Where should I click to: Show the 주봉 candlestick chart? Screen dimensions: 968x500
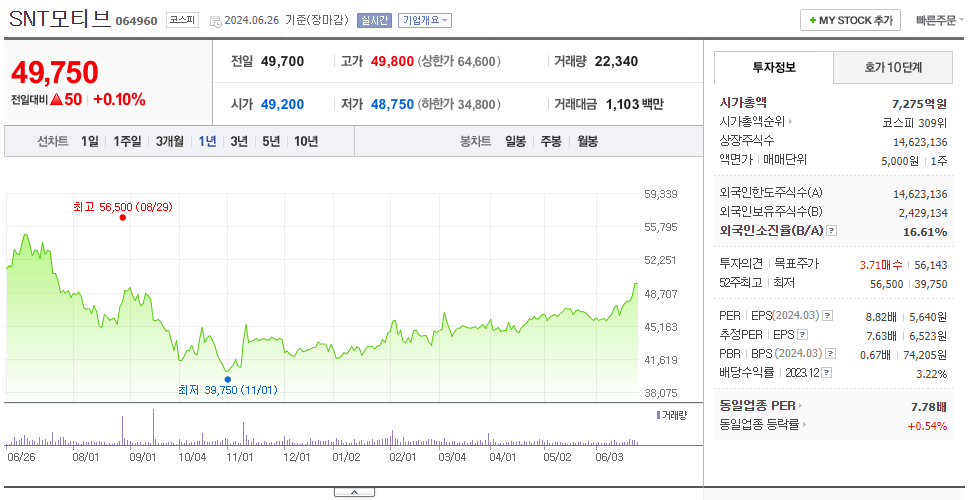pyautogui.click(x=551, y=141)
